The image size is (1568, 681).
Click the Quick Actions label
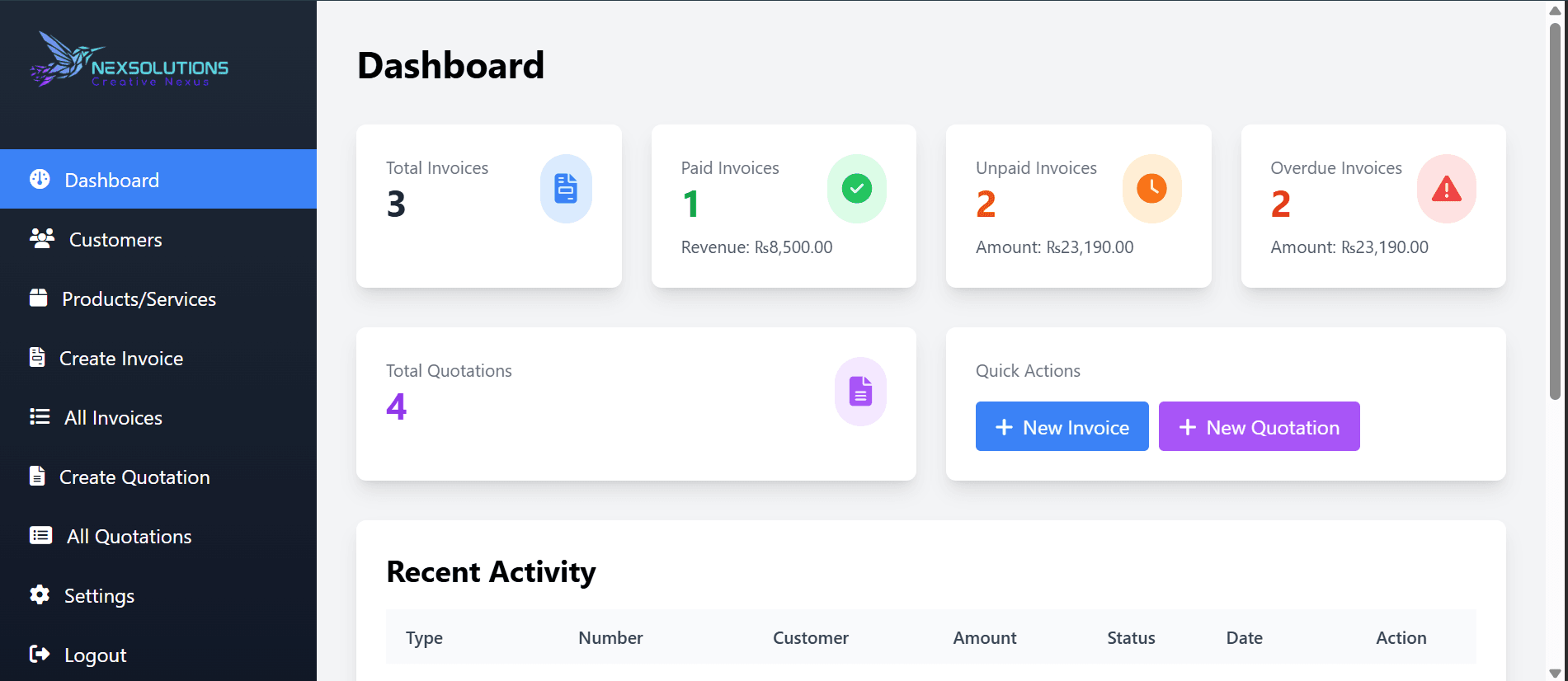(x=1028, y=371)
